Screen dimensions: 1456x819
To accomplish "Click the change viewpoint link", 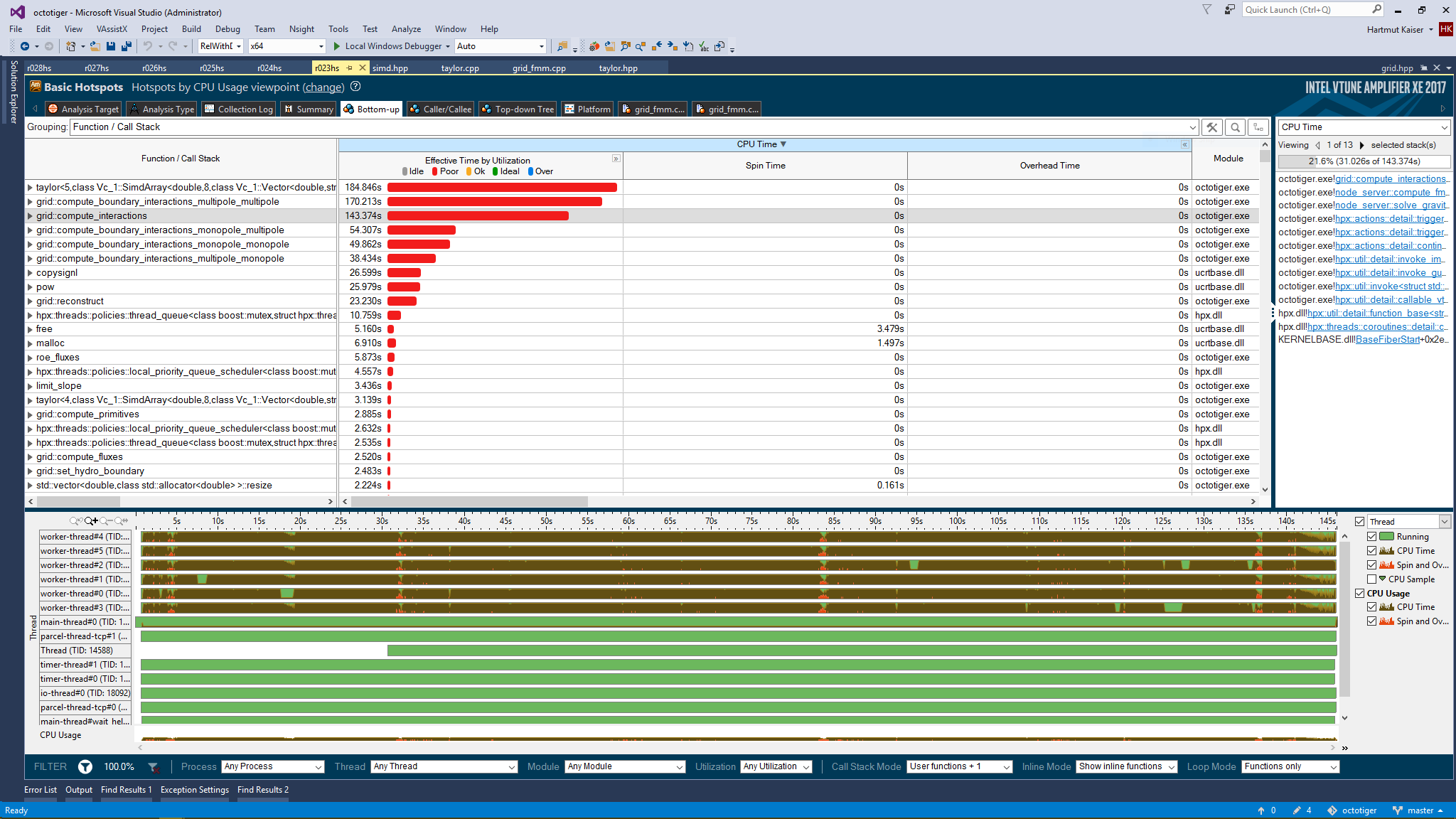I will 323,87.
